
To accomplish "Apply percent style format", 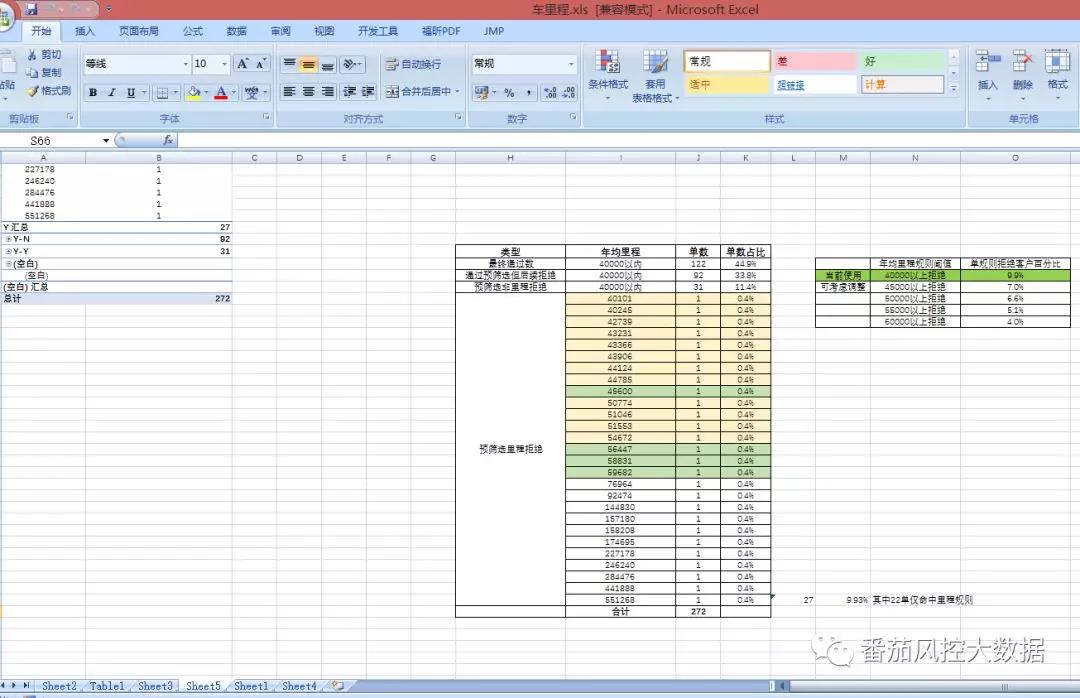I will click(509, 92).
